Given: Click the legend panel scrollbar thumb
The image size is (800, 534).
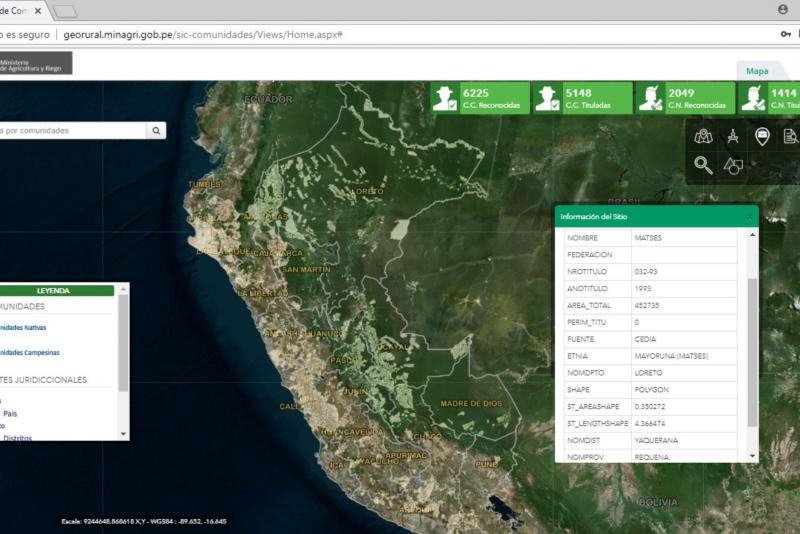Looking at the screenshot, I should pos(123,343).
